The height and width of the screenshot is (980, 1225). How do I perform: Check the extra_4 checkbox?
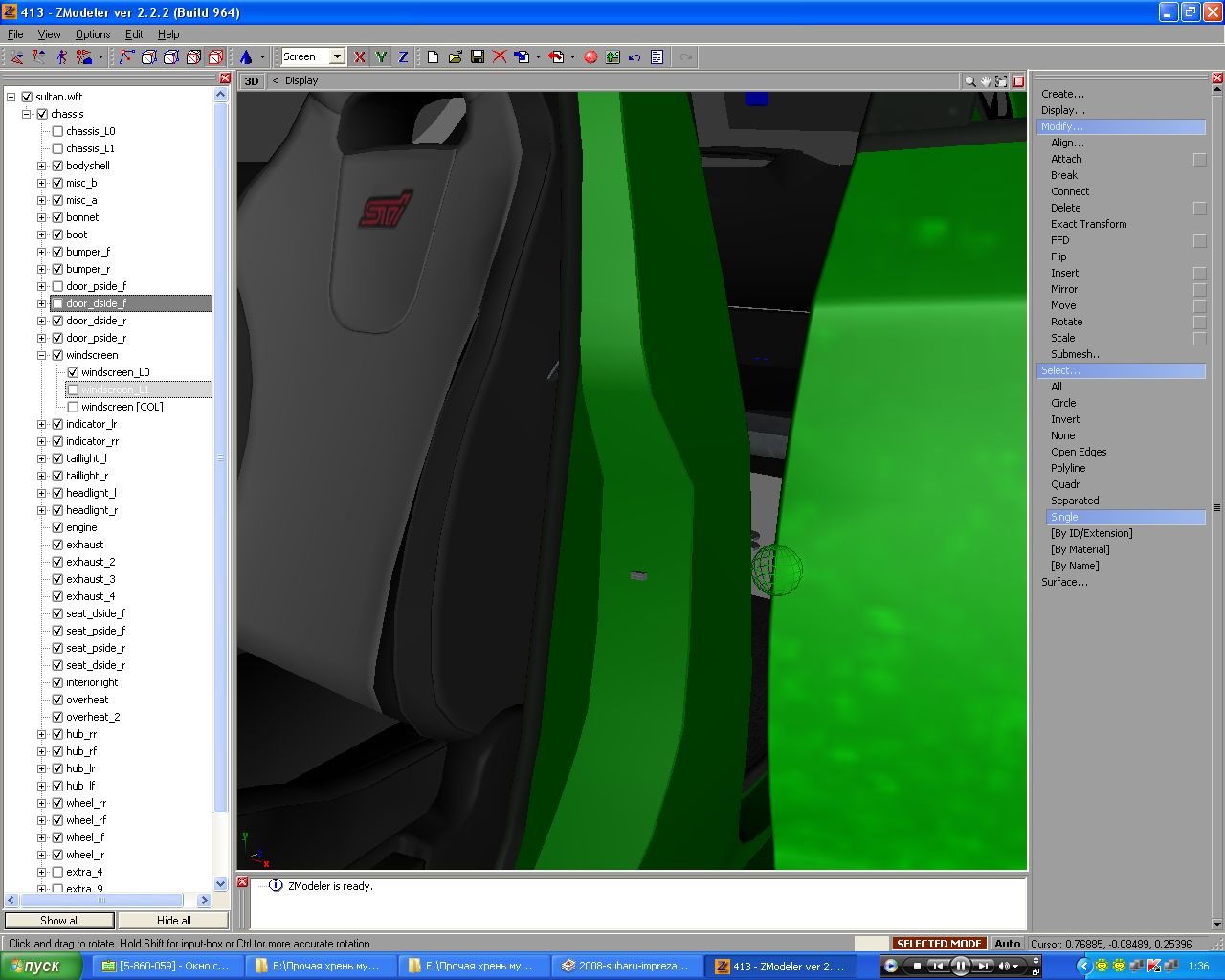point(57,872)
